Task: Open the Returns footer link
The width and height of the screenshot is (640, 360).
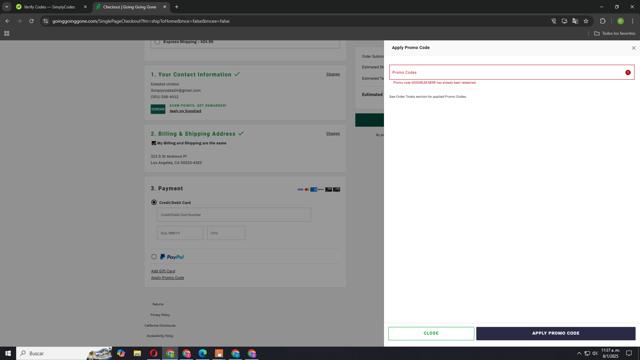Action: coord(158,304)
